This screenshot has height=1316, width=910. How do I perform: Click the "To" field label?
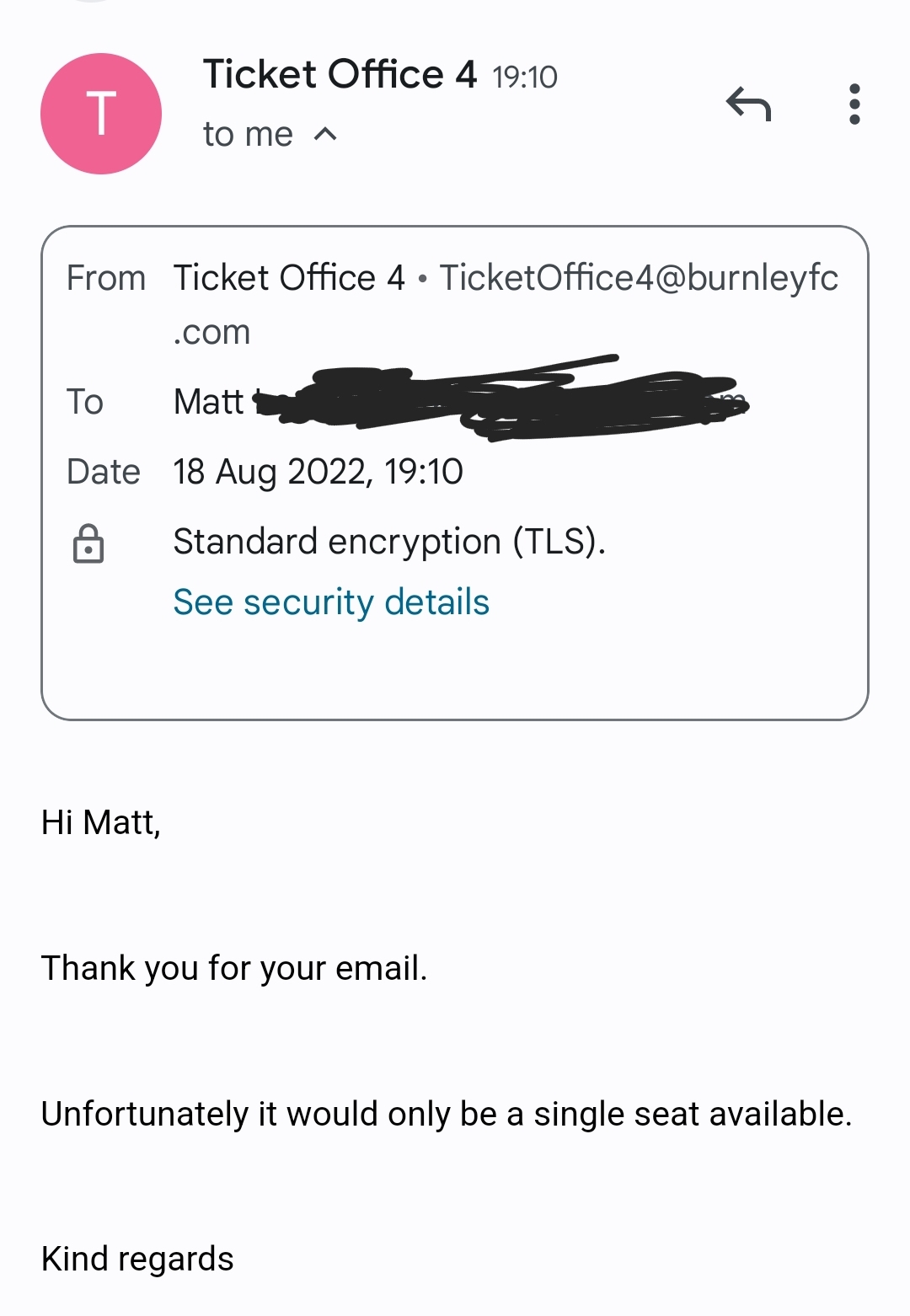(x=85, y=402)
